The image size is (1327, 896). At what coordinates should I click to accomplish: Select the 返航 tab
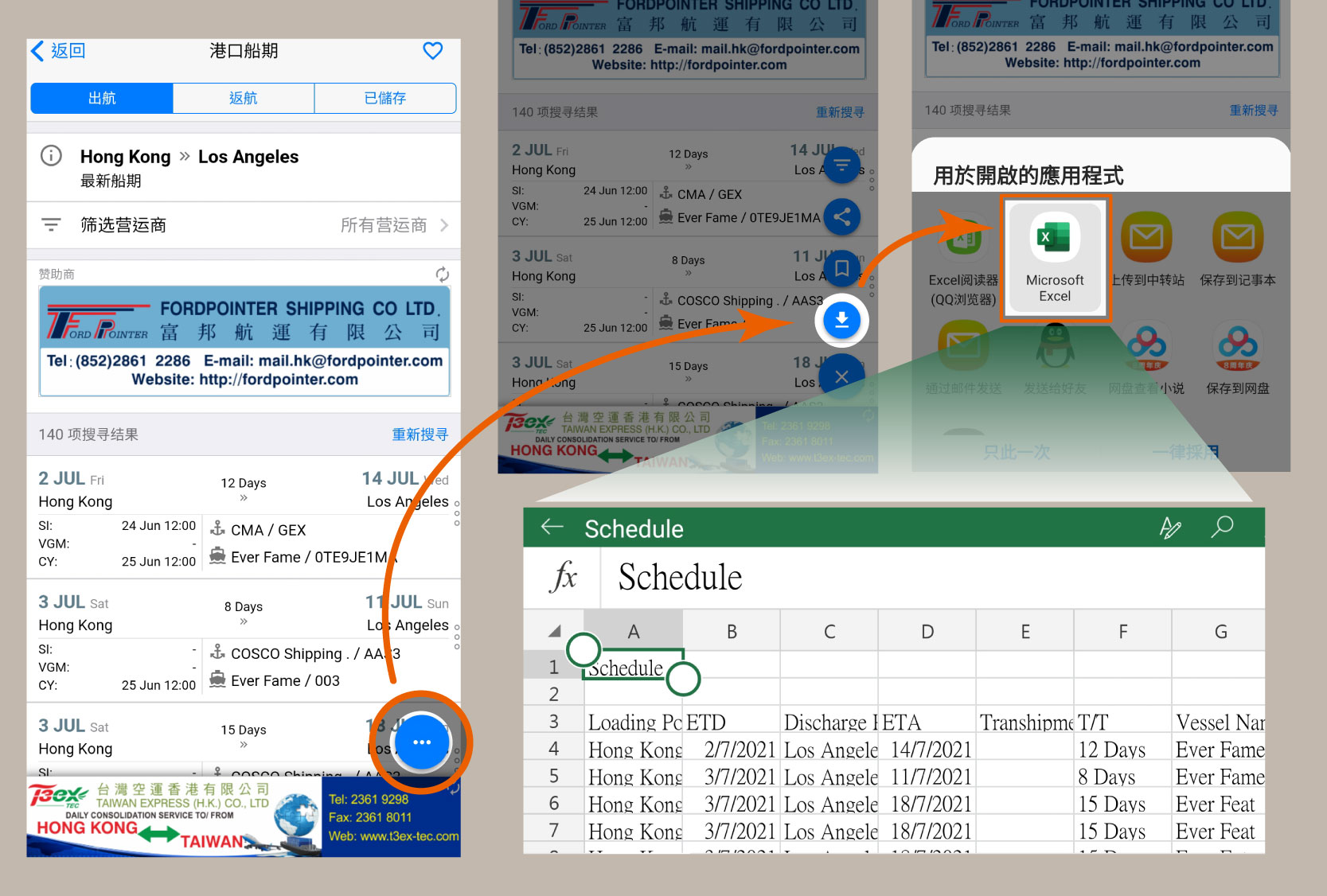(244, 98)
